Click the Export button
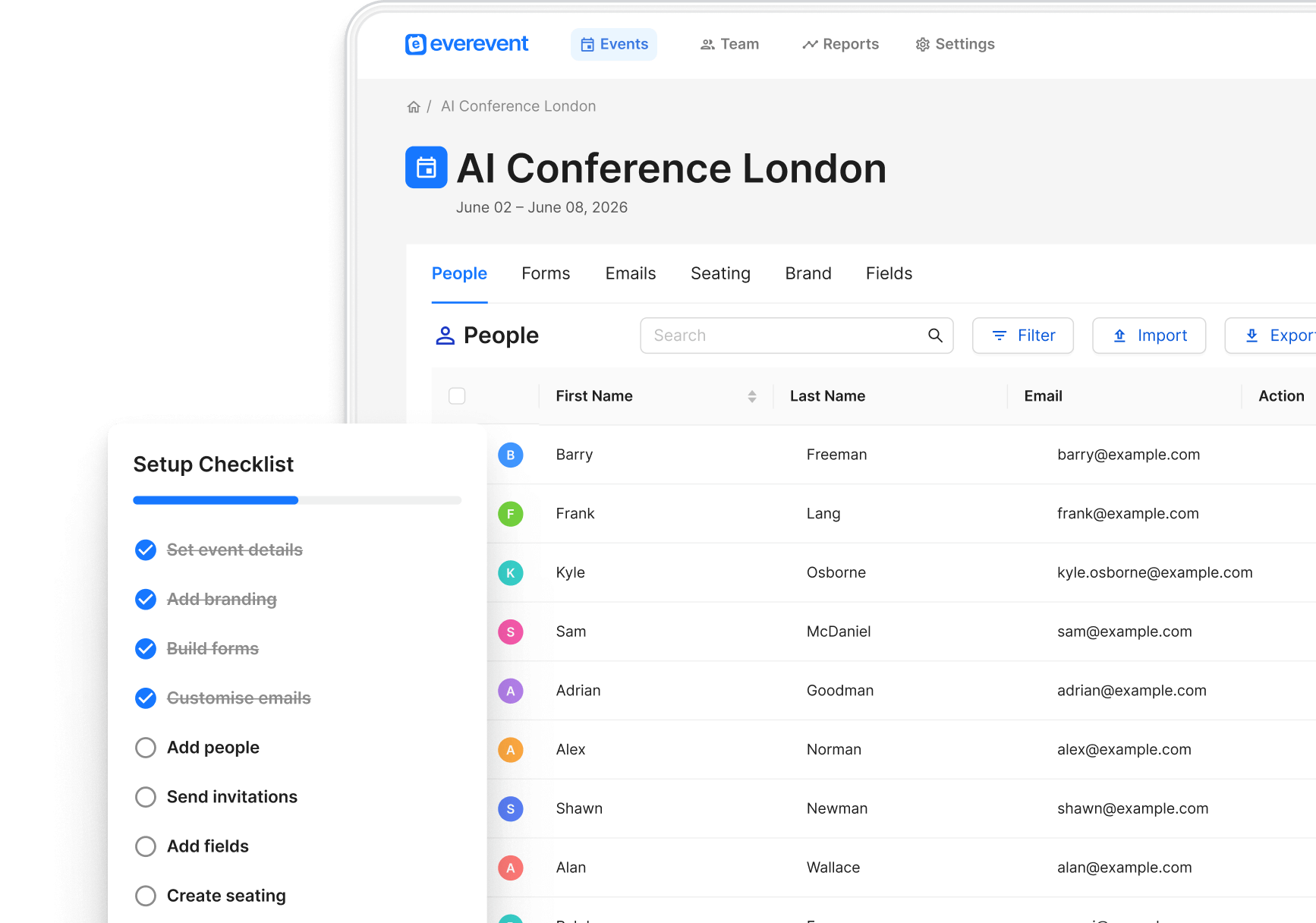This screenshot has width=1316, height=923. tap(1283, 335)
